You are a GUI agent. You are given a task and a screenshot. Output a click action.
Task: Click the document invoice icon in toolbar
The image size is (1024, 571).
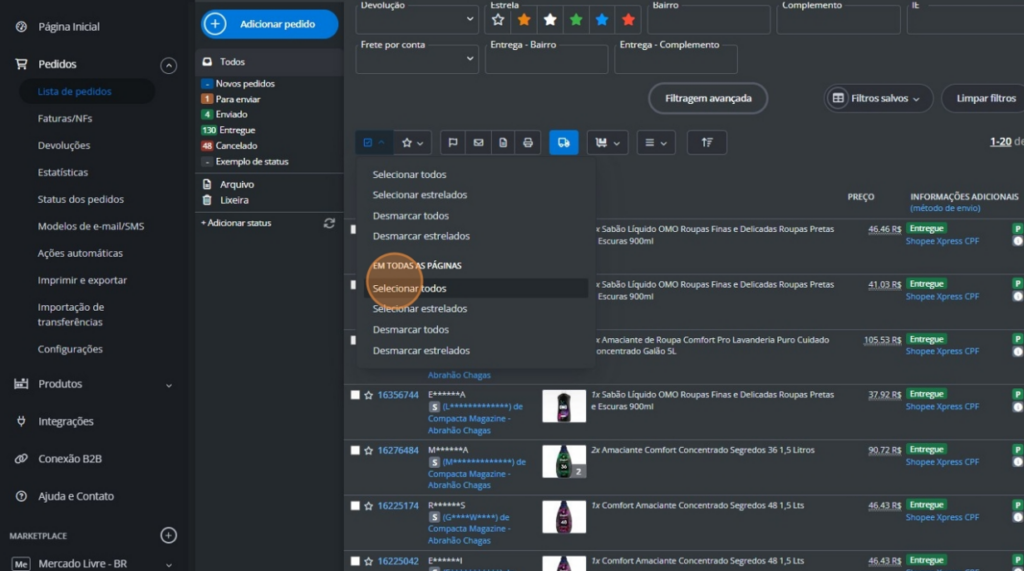503,143
